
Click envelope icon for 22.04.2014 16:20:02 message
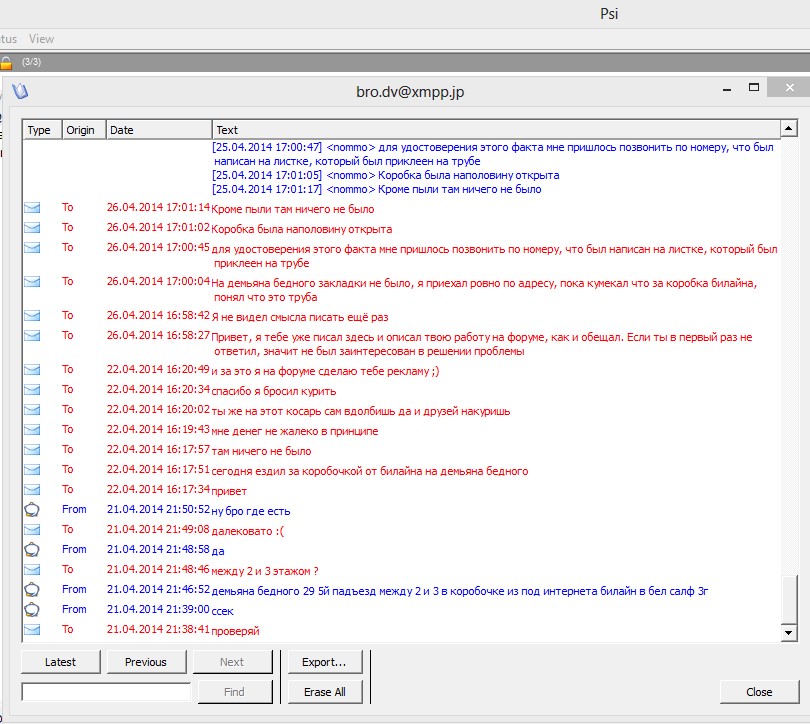32,410
